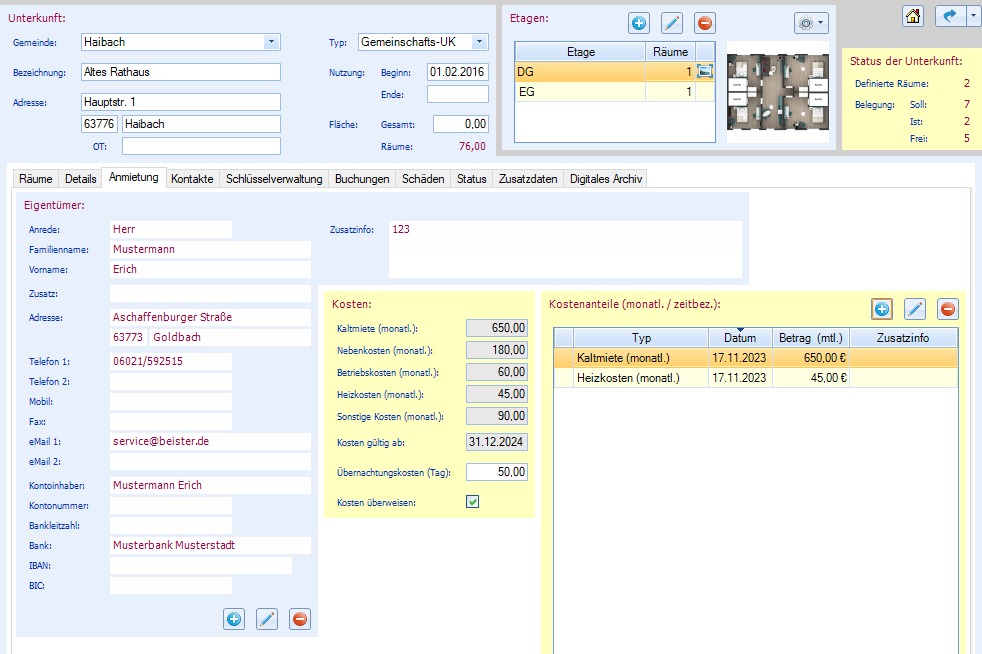This screenshot has width=982, height=654.
Task: Delete the selected Etage with minus icon
Action: tap(705, 23)
